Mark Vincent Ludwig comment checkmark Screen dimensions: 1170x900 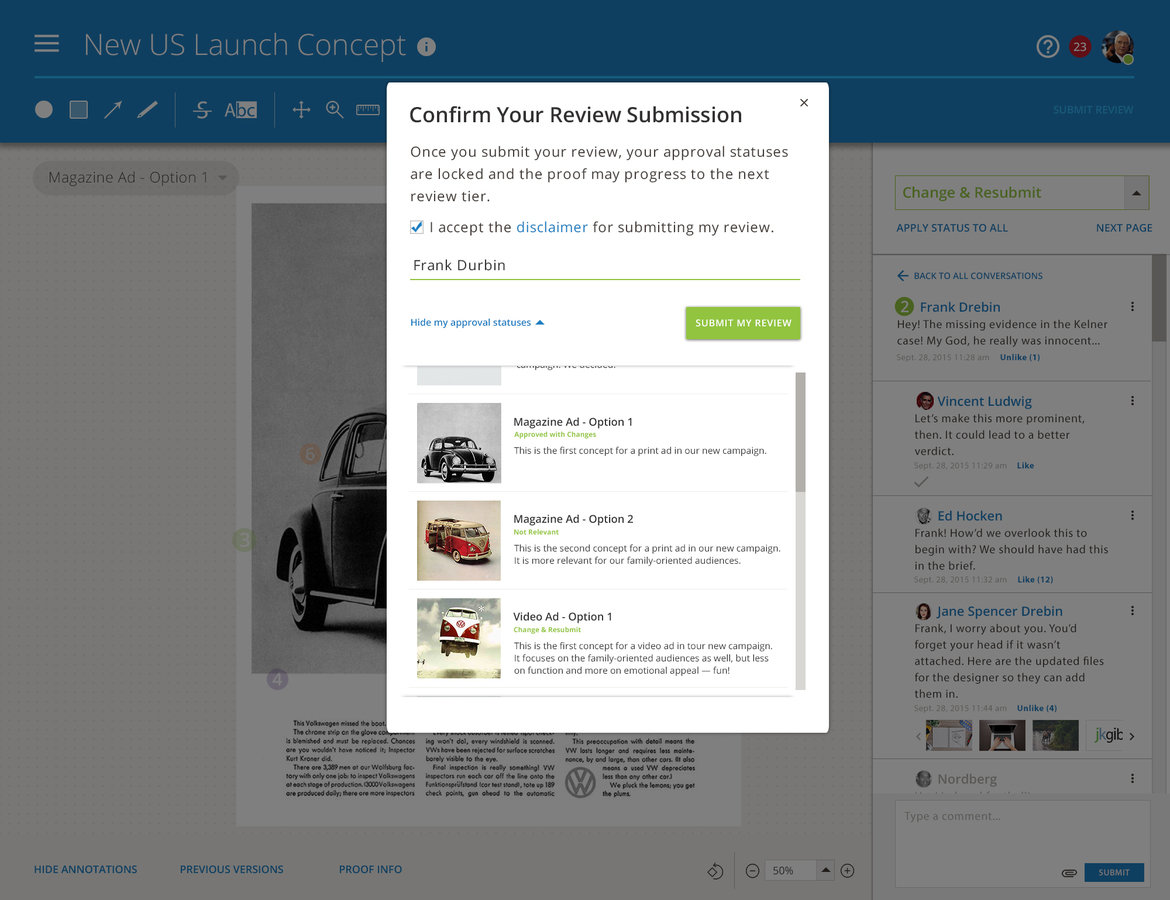pos(922,482)
